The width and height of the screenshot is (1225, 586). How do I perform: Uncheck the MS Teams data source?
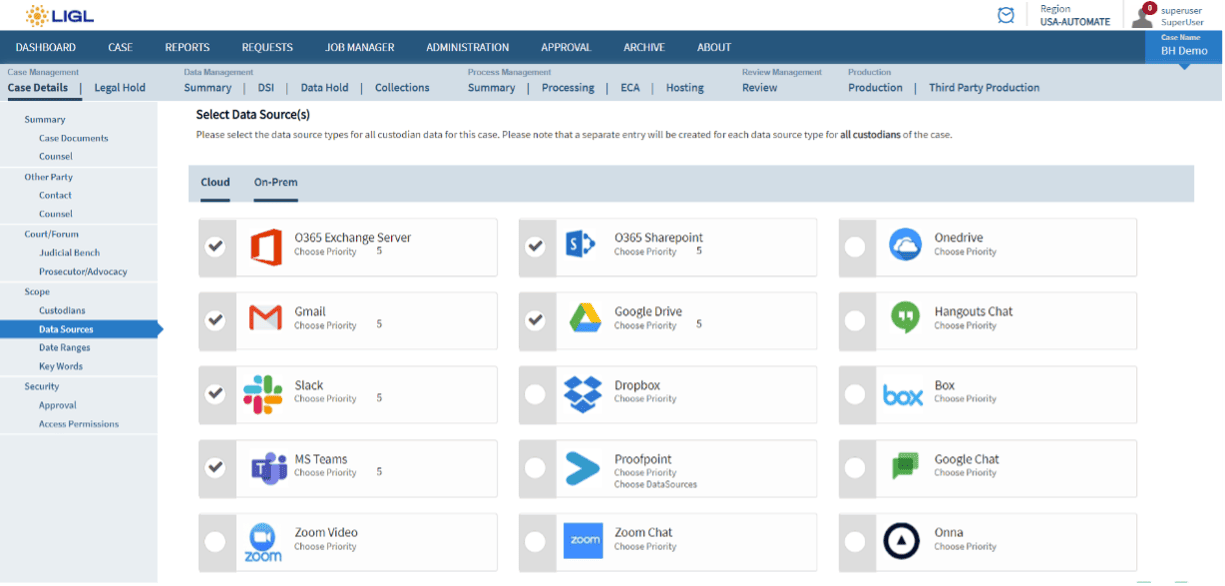[215, 467]
